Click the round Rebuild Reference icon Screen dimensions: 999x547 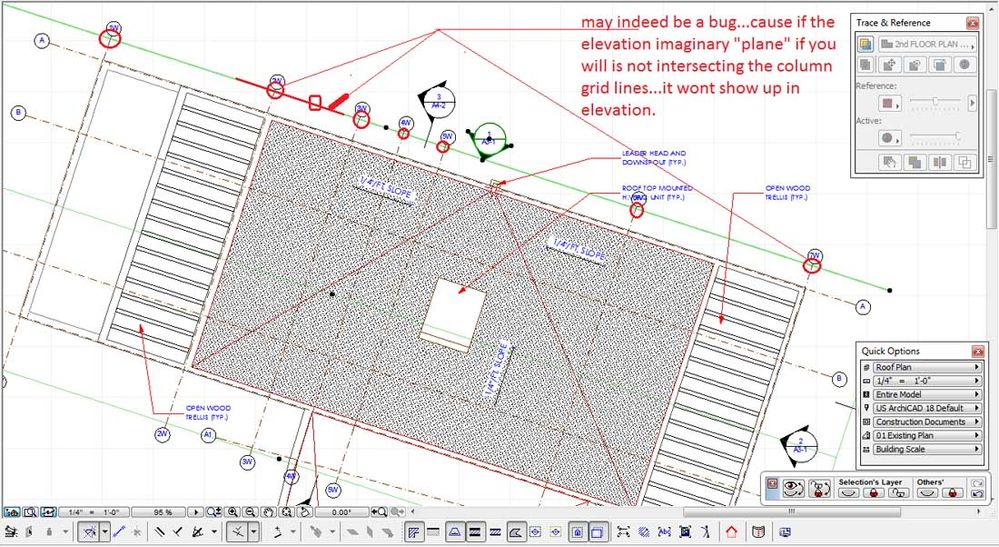point(965,65)
